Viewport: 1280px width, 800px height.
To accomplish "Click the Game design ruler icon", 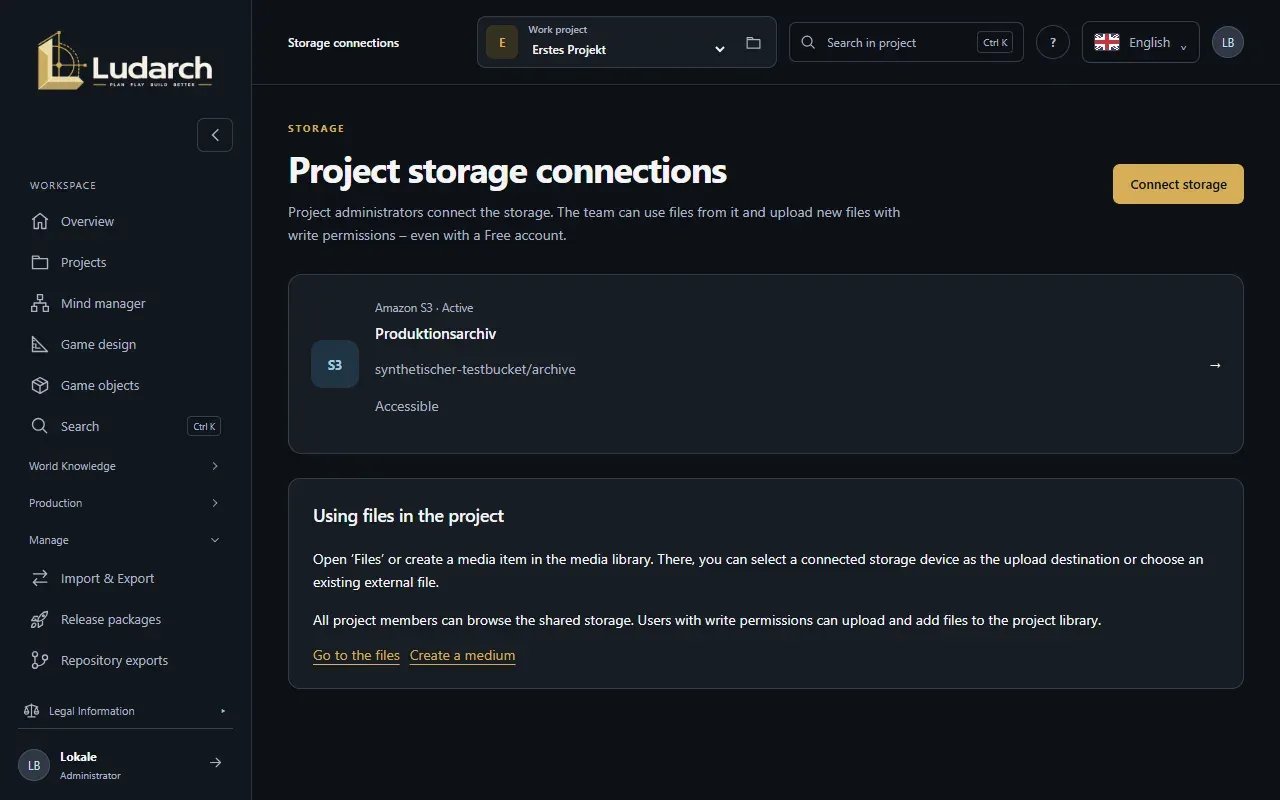I will pos(40,344).
